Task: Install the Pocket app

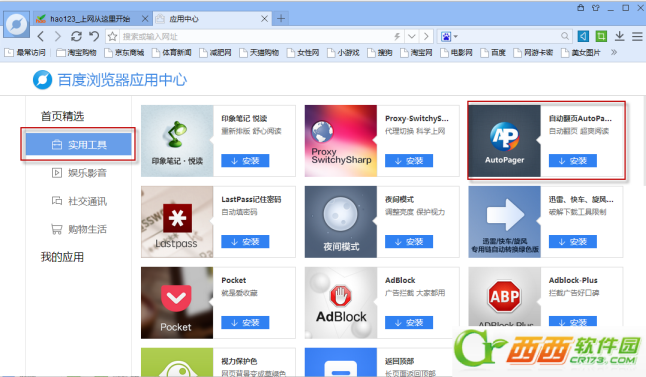Action: coord(245,322)
